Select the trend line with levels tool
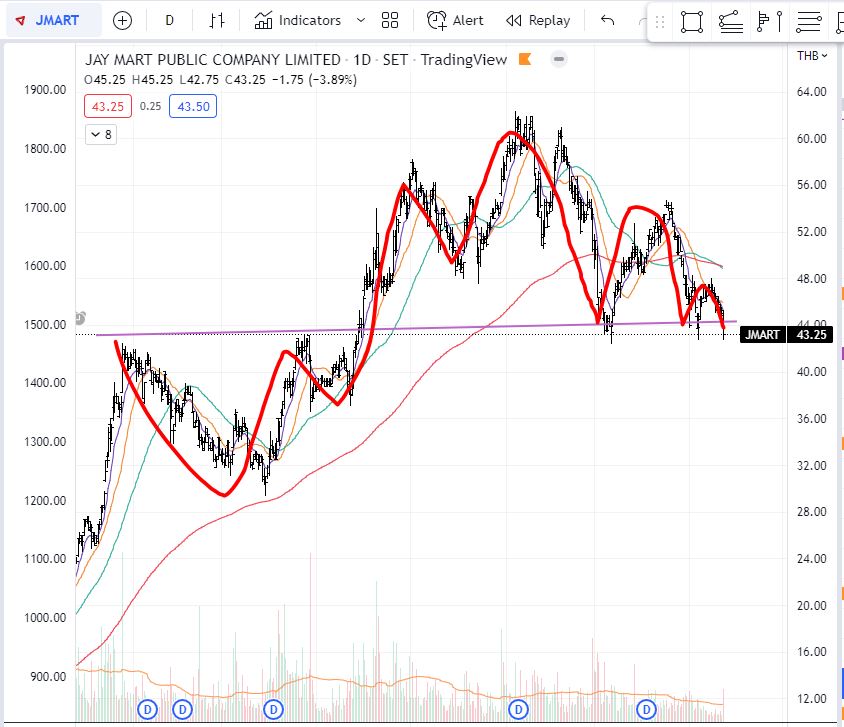Viewport: 844px width, 727px height. point(731,22)
